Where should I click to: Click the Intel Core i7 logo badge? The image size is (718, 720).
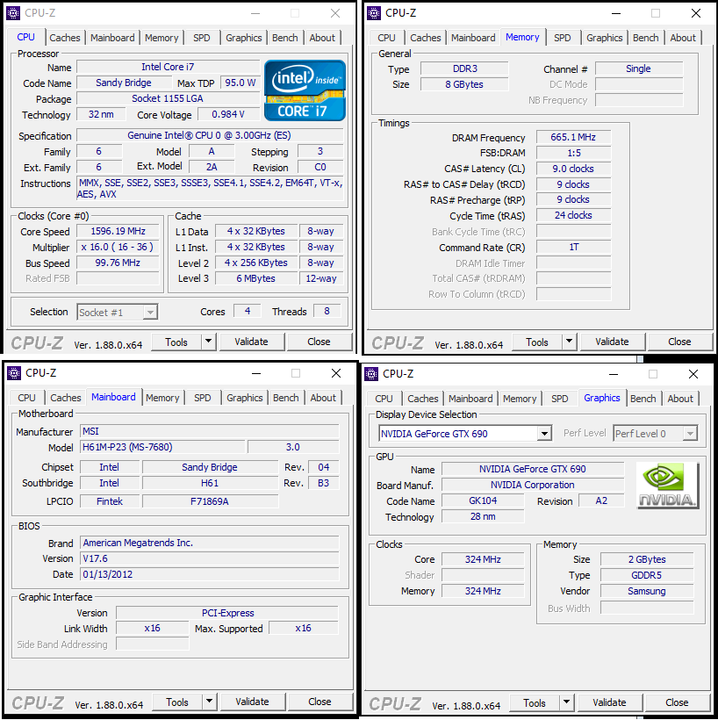click(x=305, y=90)
